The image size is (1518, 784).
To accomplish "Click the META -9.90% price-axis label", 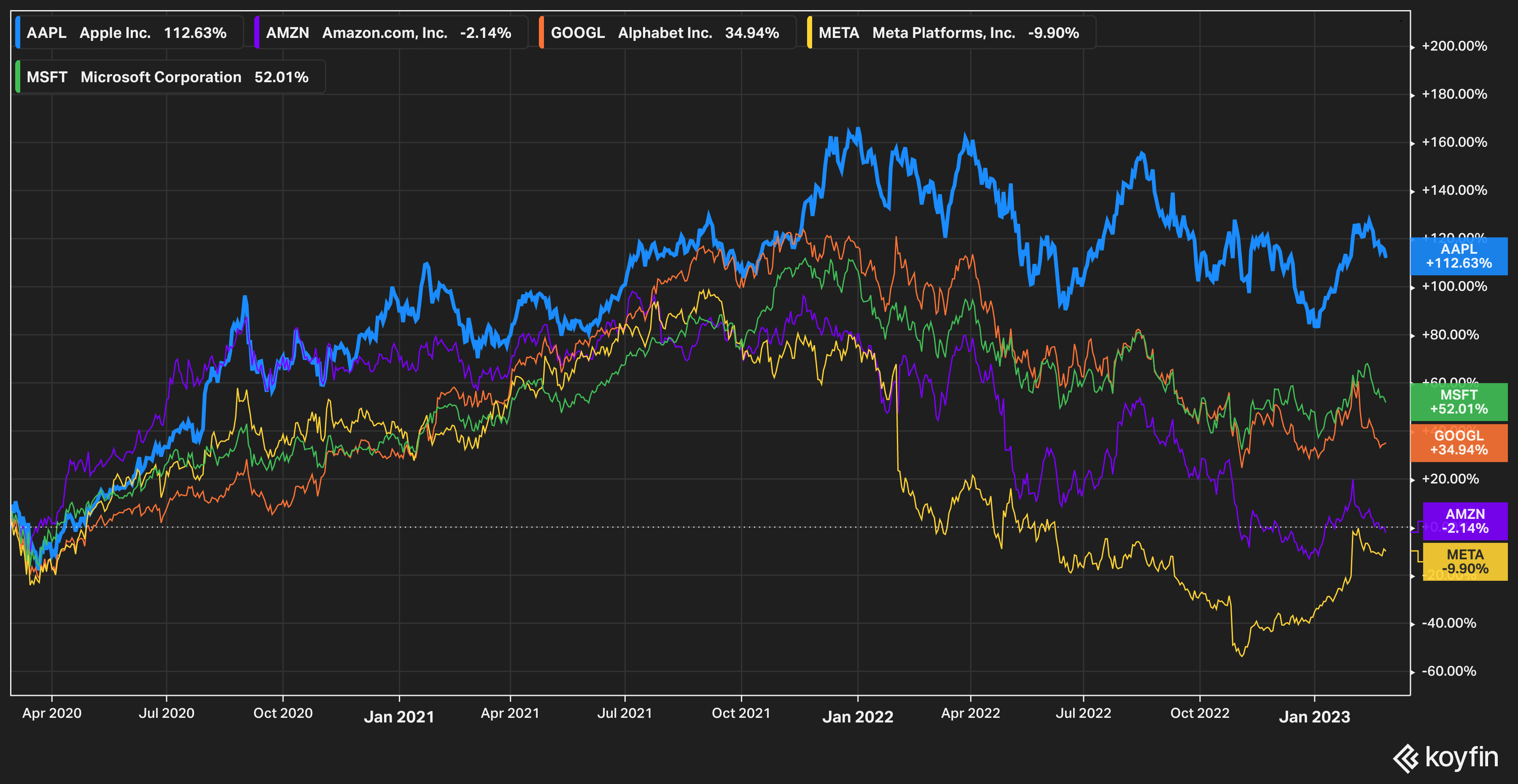I will click(x=1465, y=562).
